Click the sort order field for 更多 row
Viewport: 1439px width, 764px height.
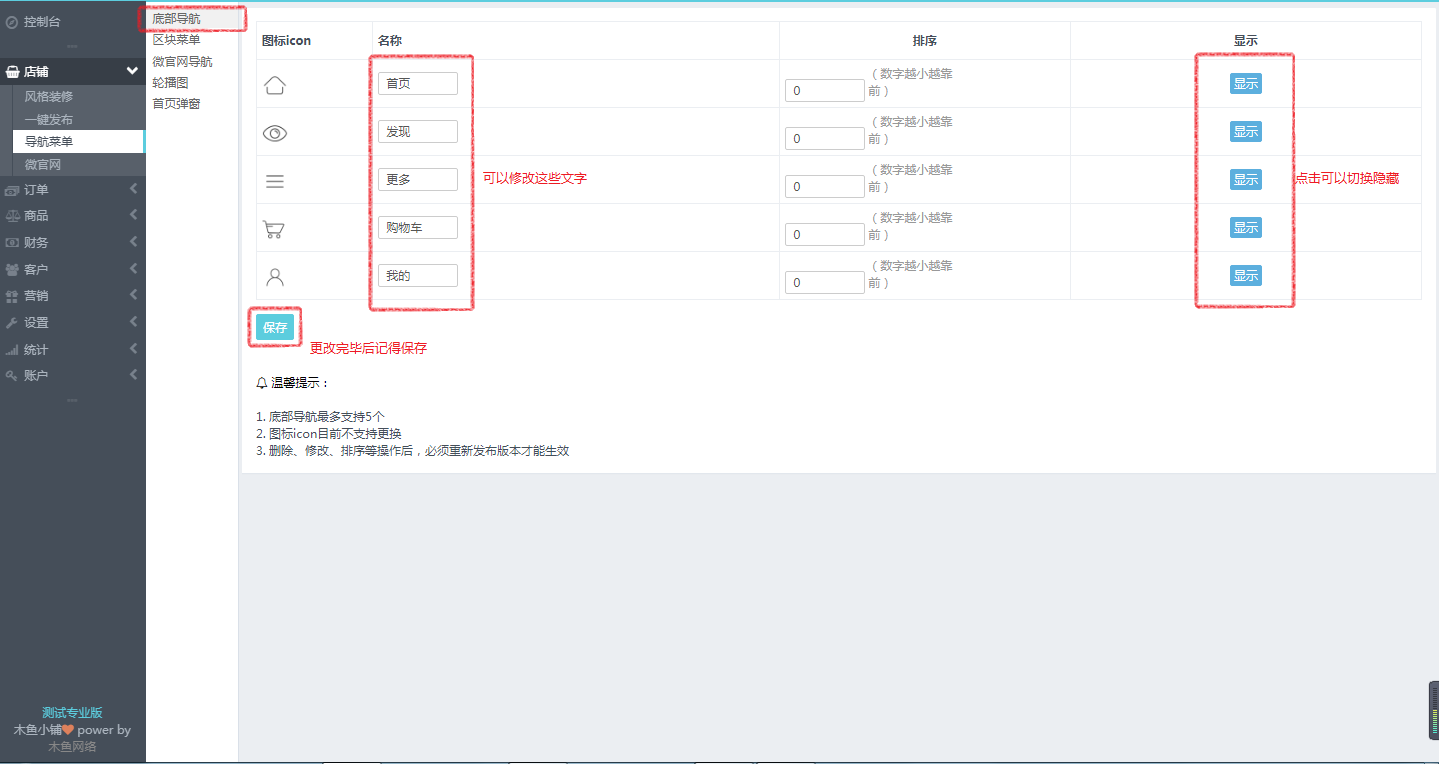pyautogui.click(x=824, y=187)
